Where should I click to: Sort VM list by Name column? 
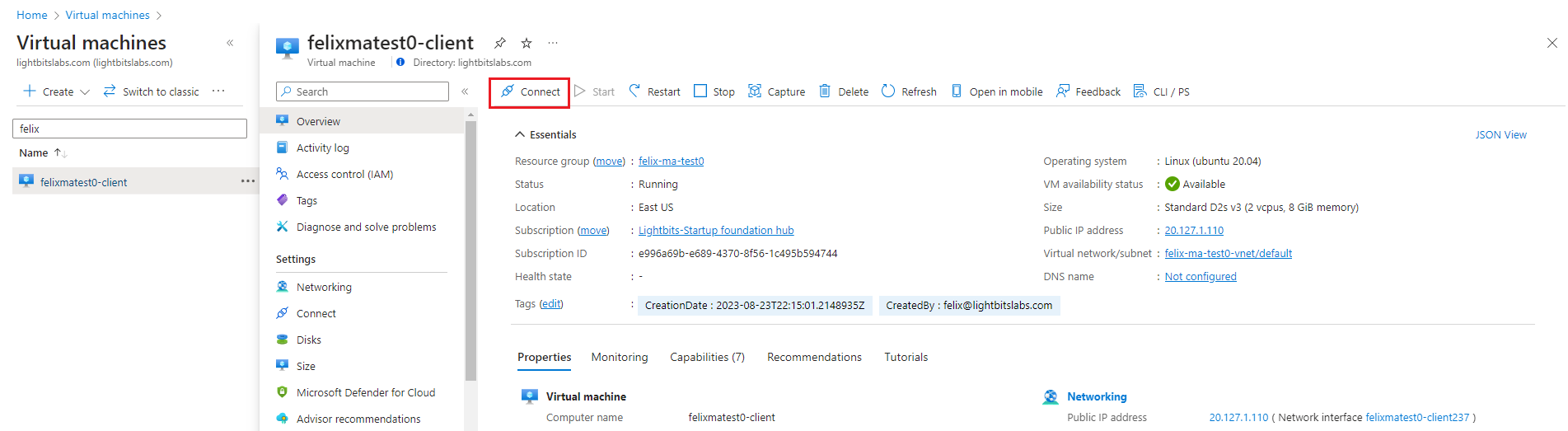pyautogui.click(x=43, y=152)
